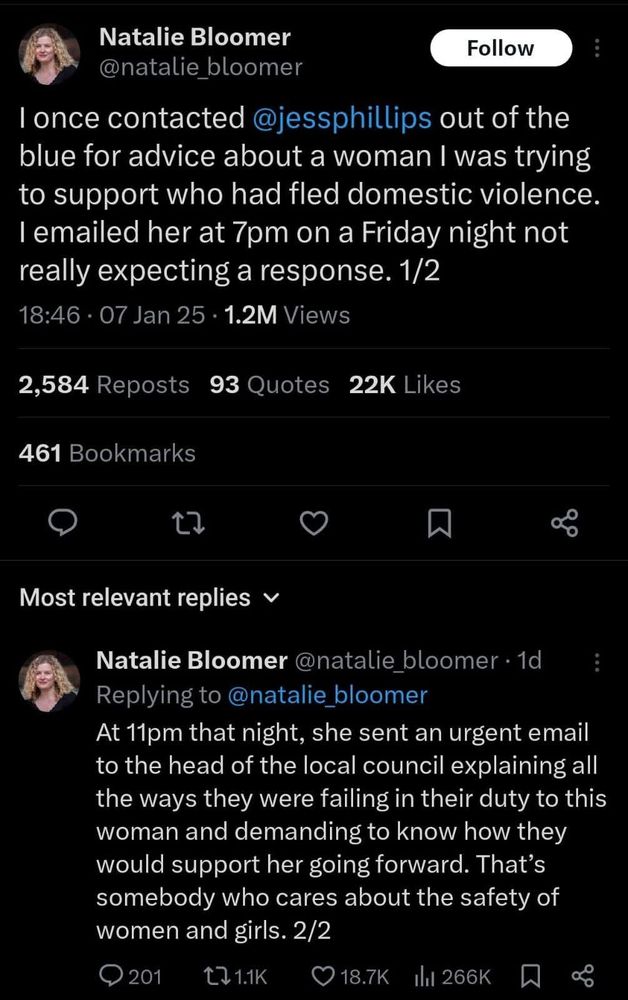View the 93 Quotes list
This screenshot has height=1000, width=628.
point(269,385)
